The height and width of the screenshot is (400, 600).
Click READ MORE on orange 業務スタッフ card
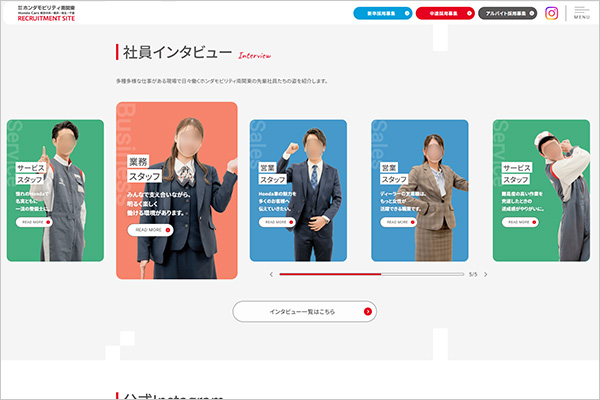pyautogui.click(x=150, y=230)
